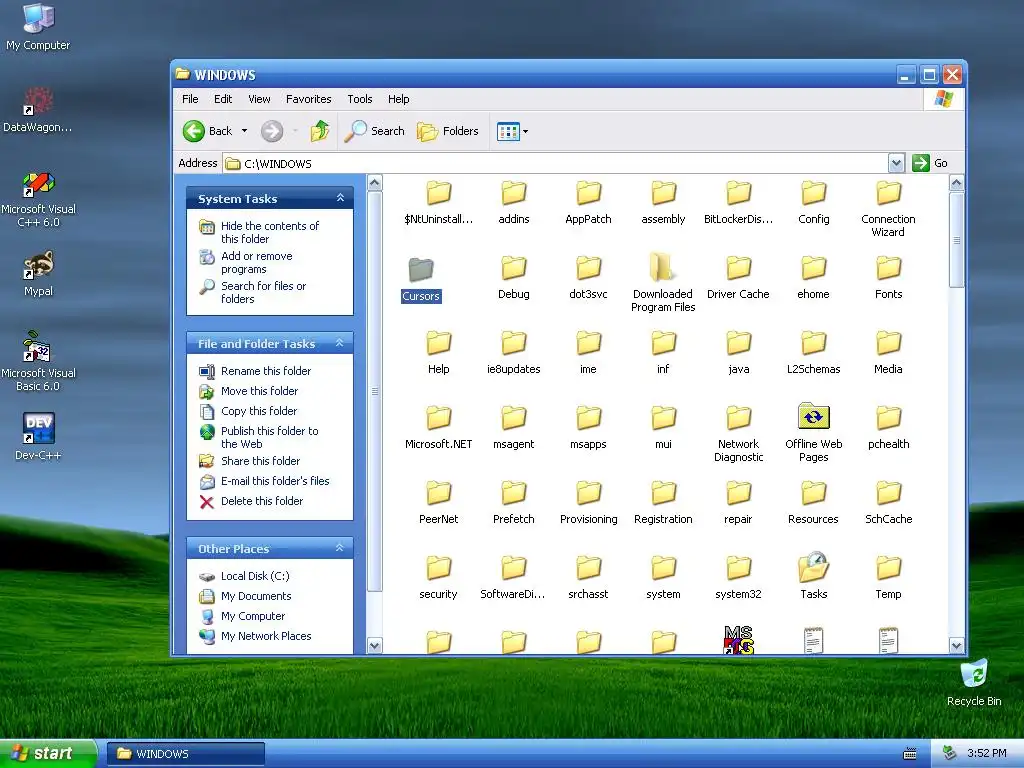Open the View menu
1024x768 pixels.
click(259, 99)
